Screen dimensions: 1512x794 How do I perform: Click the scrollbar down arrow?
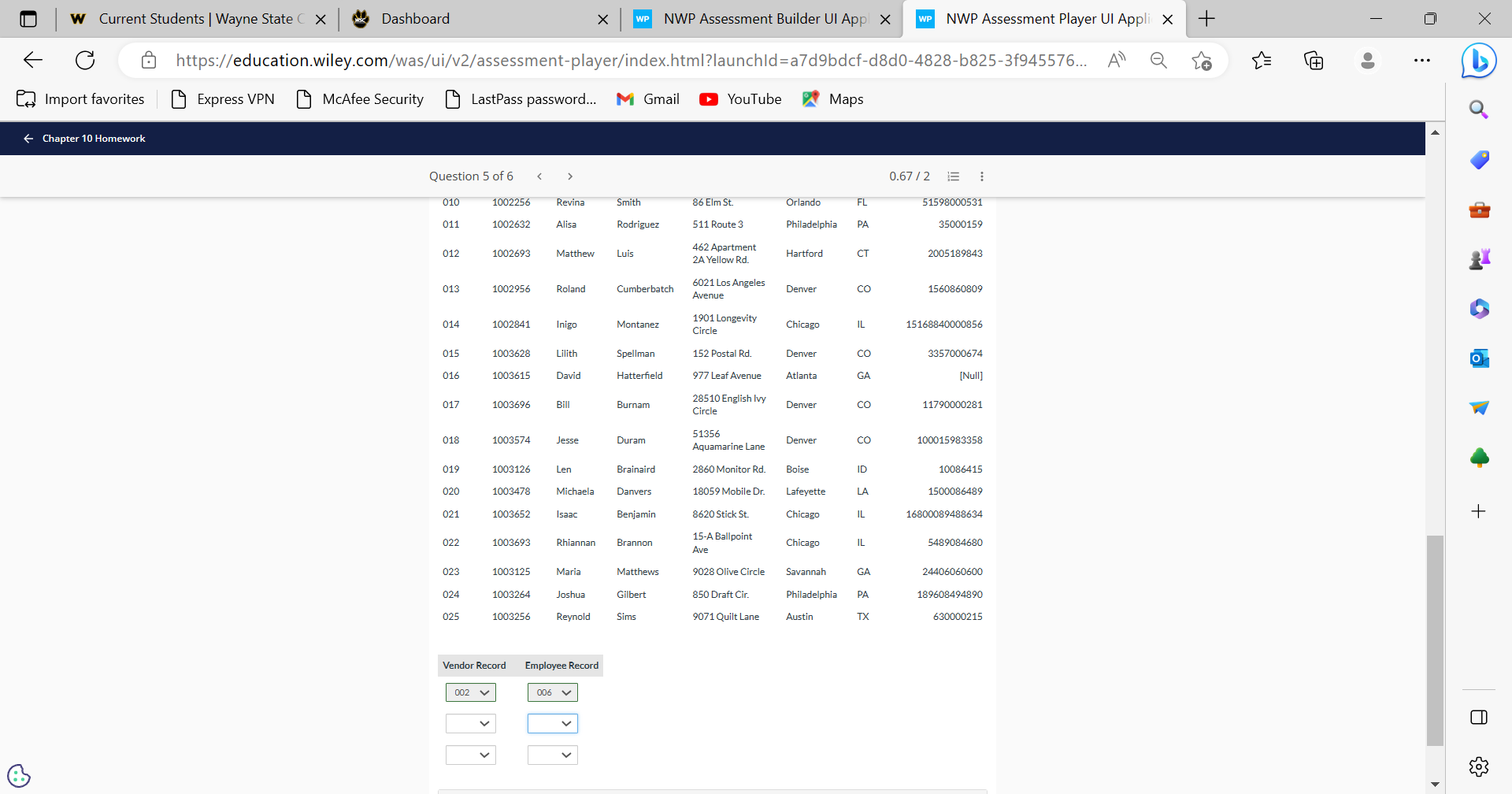point(1435,785)
